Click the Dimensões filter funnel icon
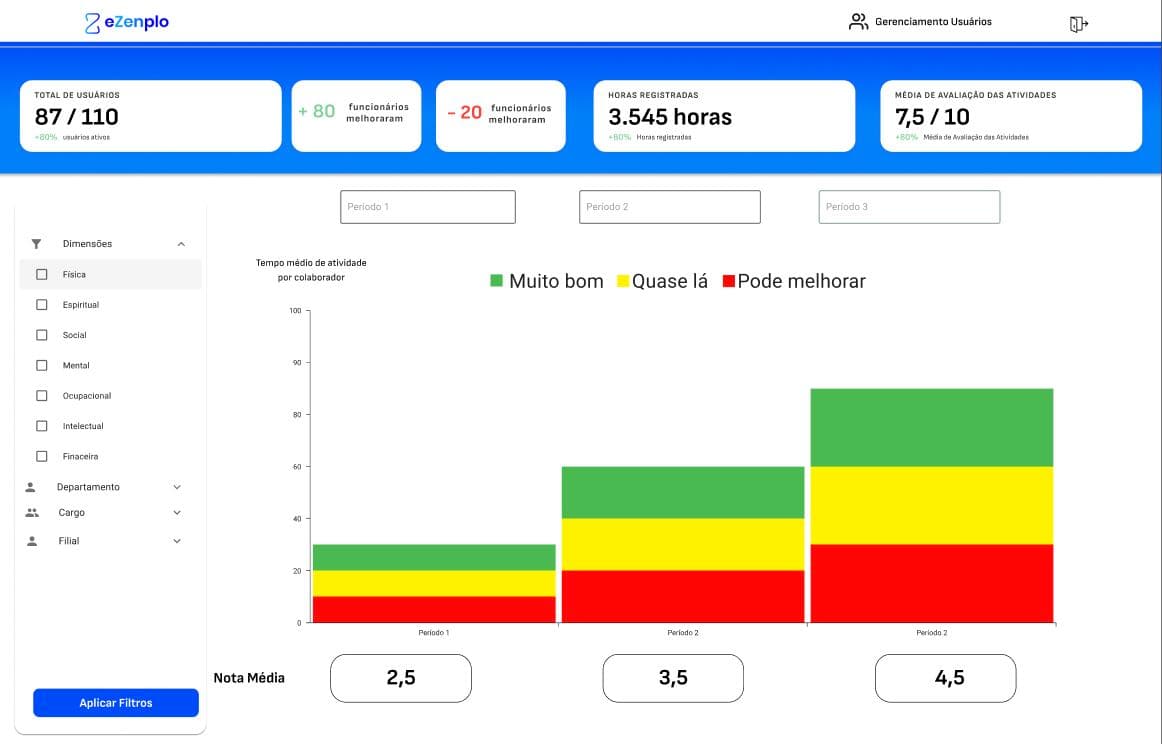Image resolution: width=1162 pixels, height=744 pixels. click(x=36, y=244)
